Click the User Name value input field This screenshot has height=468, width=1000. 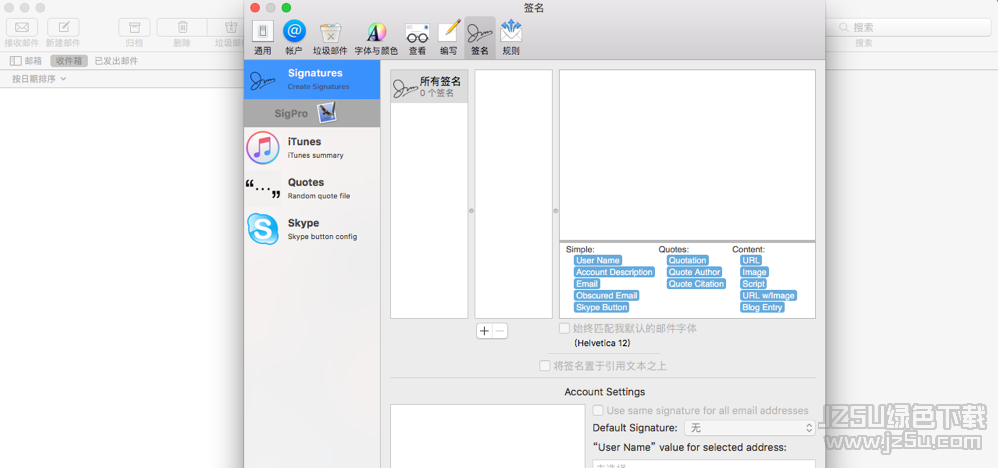pyautogui.click(x=704, y=464)
